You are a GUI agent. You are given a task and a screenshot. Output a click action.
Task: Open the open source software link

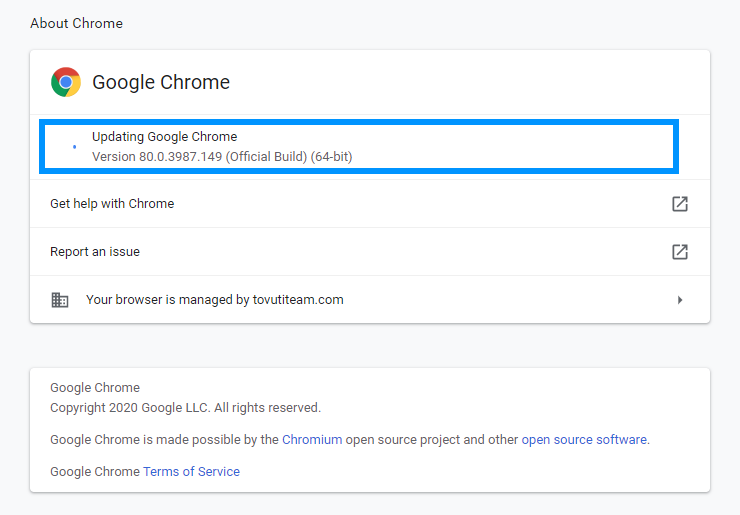pos(584,440)
